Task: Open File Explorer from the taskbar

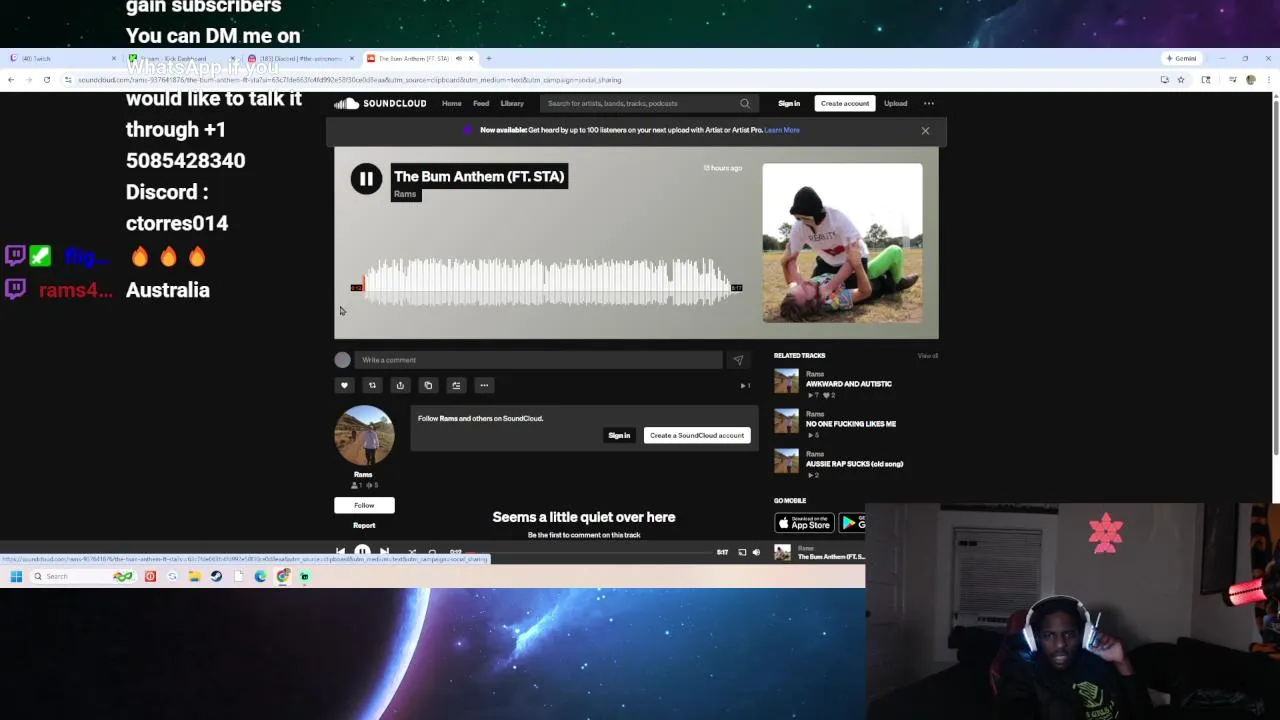Action: pos(194,576)
